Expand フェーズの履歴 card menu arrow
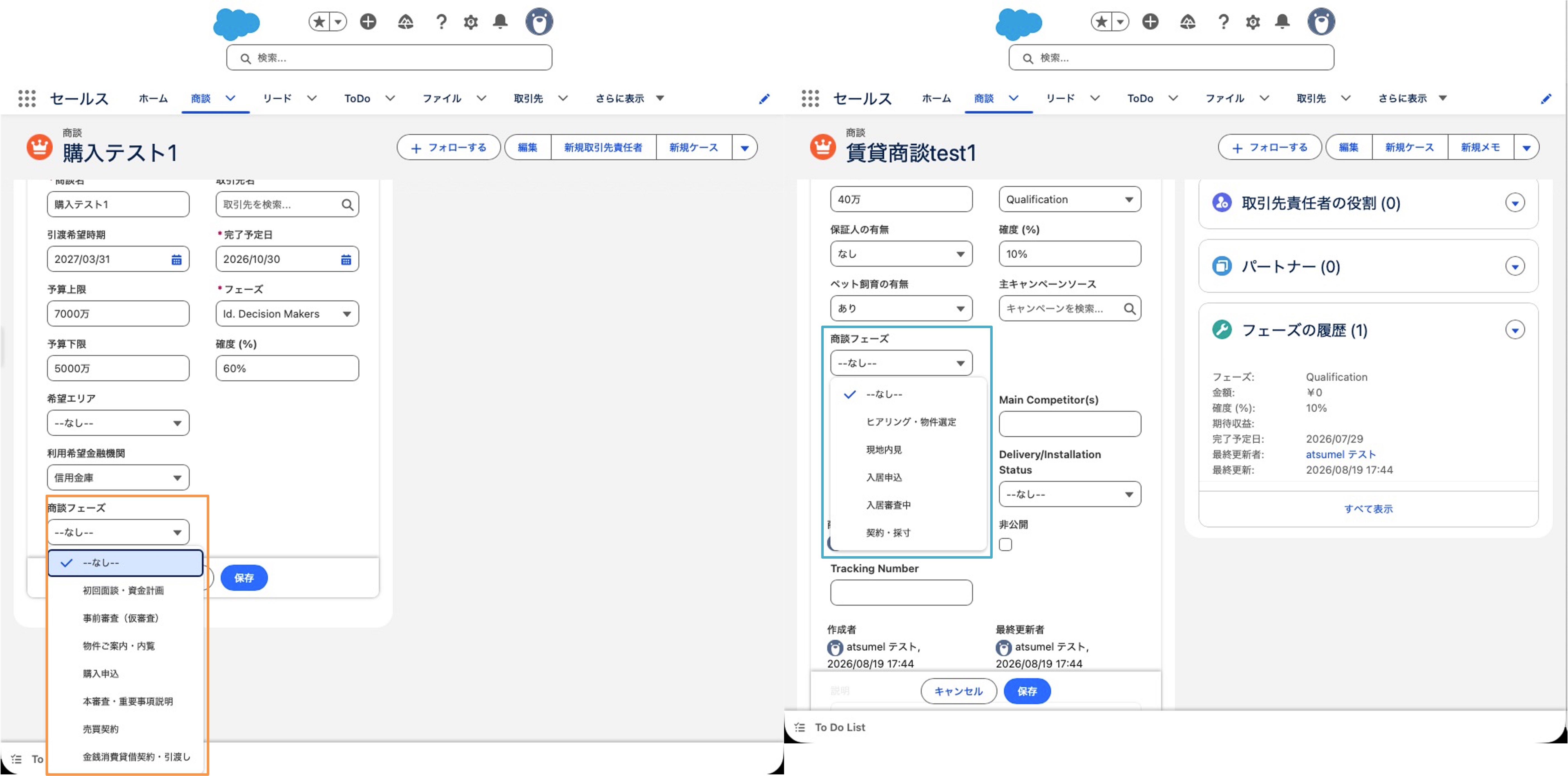This screenshot has height=776, width=1568. 1514,330
